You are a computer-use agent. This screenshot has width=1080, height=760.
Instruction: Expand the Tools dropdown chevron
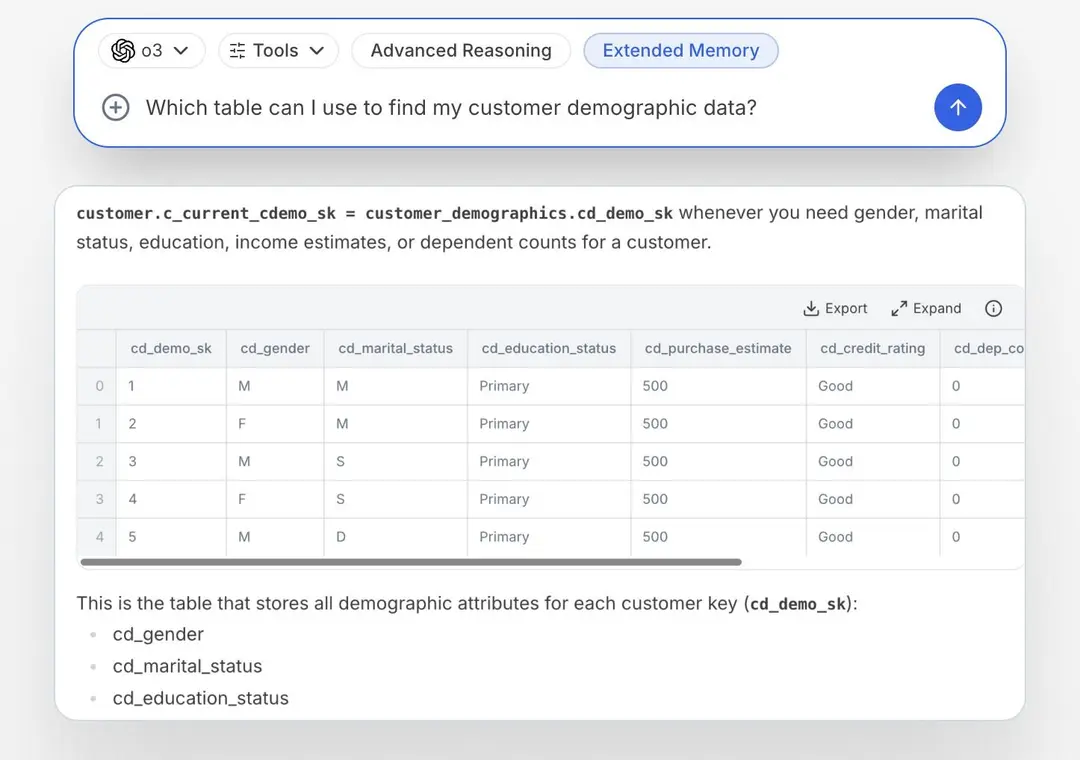pyautogui.click(x=317, y=50)
